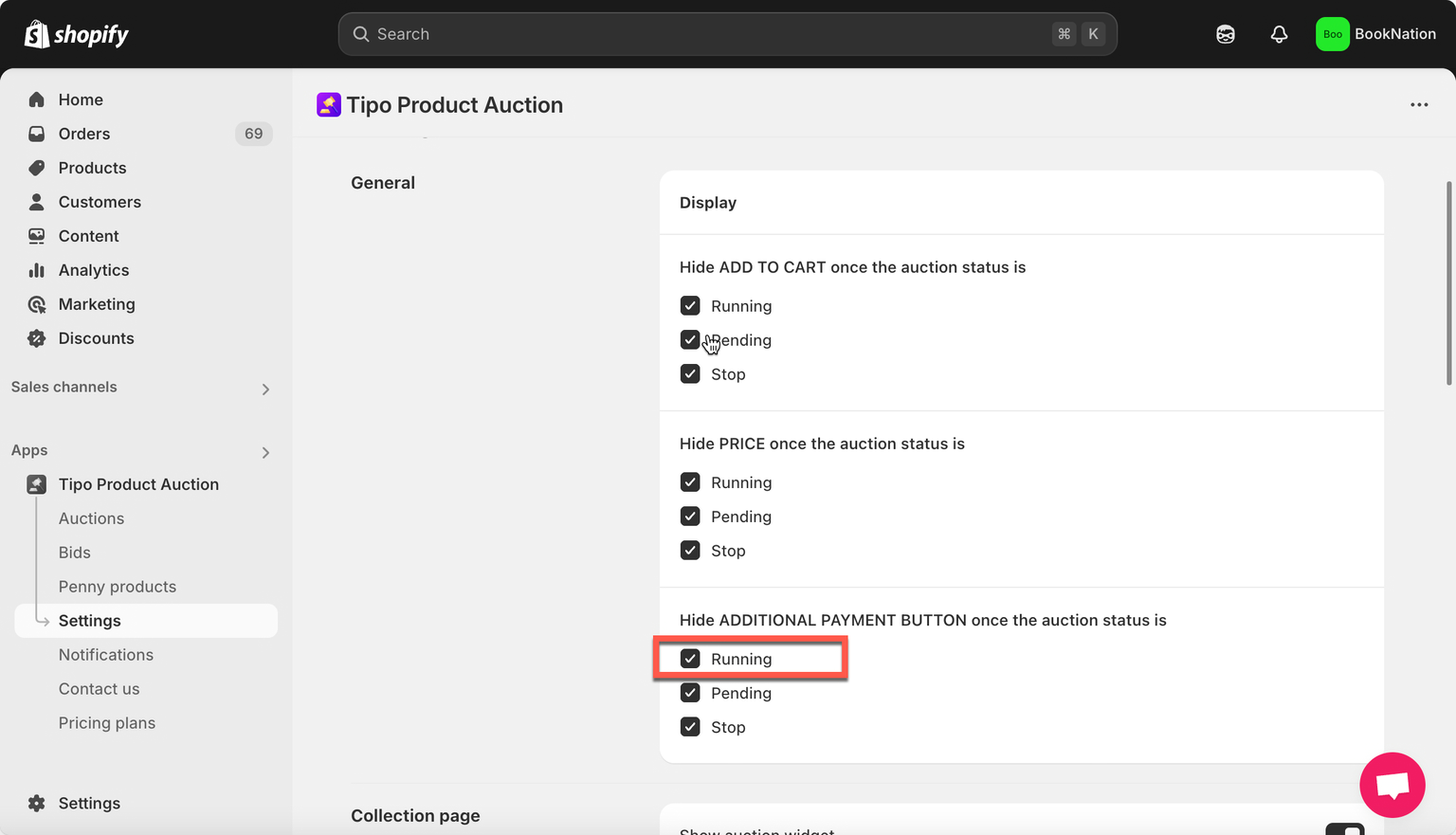The image size is (1456, 835).
Task: Go to Auctions in the app menu
Action: pyautogui.click(x=91, y=518)
